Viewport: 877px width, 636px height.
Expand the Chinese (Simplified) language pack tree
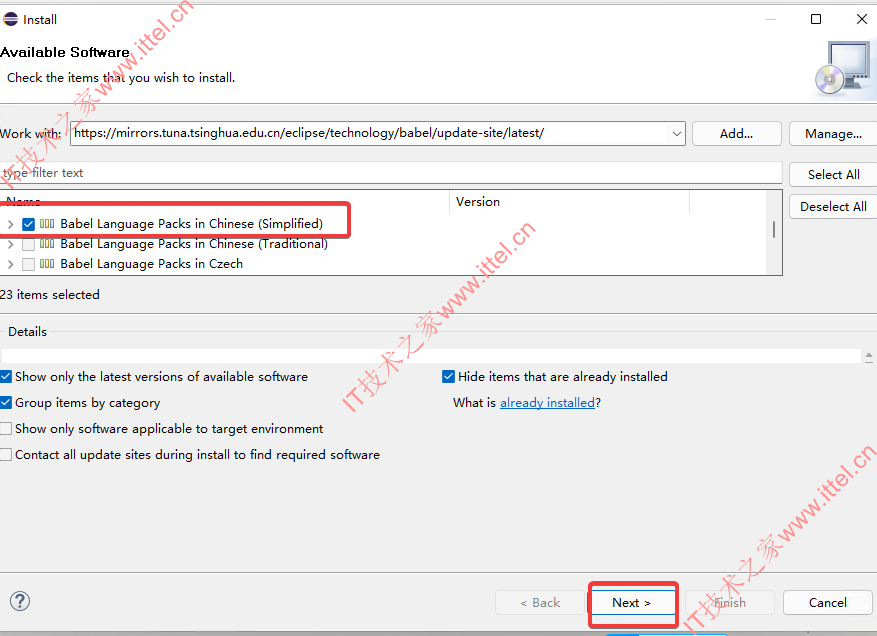[11, 224]
